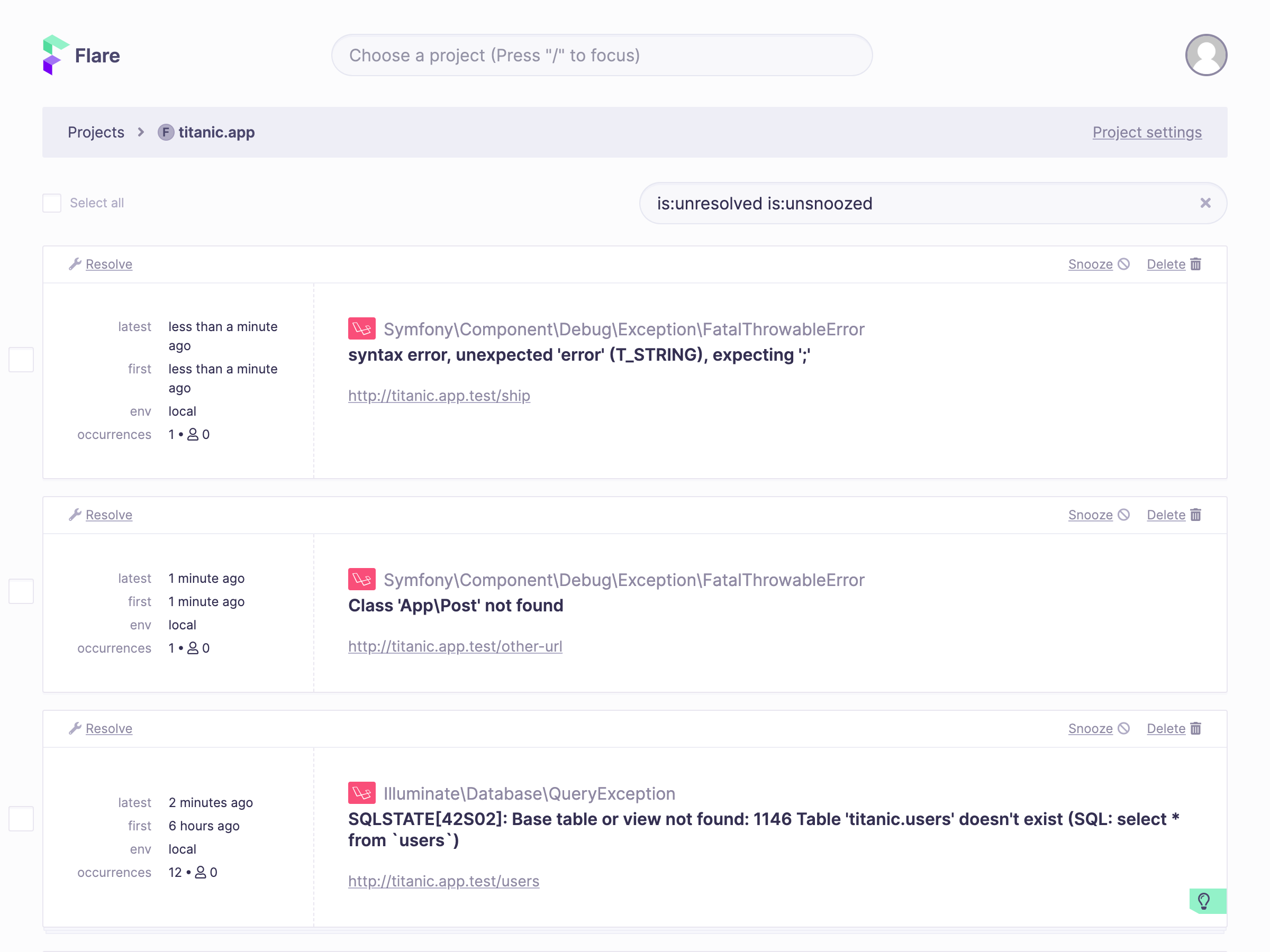Viewport: 1270px width, 952px height.
Task: Open the http://titanic.app.test/other-url link
Action: point(455,647)
